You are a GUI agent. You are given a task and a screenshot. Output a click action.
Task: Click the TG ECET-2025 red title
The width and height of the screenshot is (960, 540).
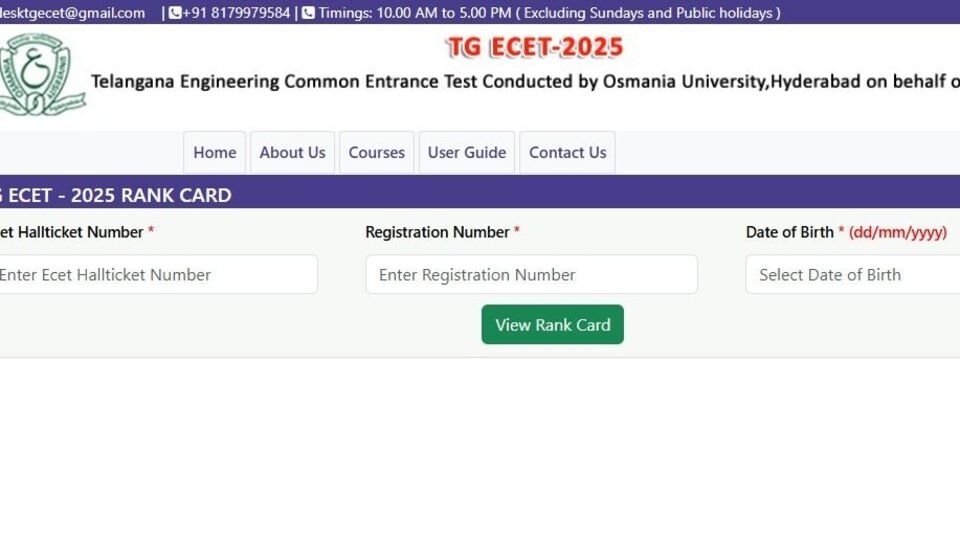(x=534, y=47)
